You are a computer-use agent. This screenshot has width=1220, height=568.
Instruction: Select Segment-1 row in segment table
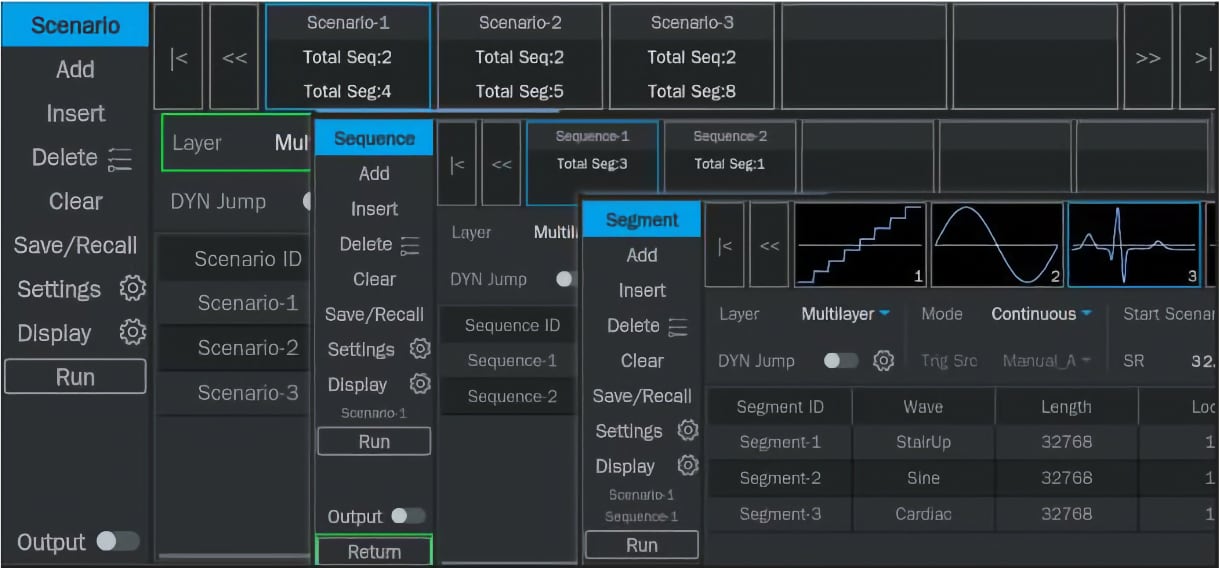coord(962,442)
